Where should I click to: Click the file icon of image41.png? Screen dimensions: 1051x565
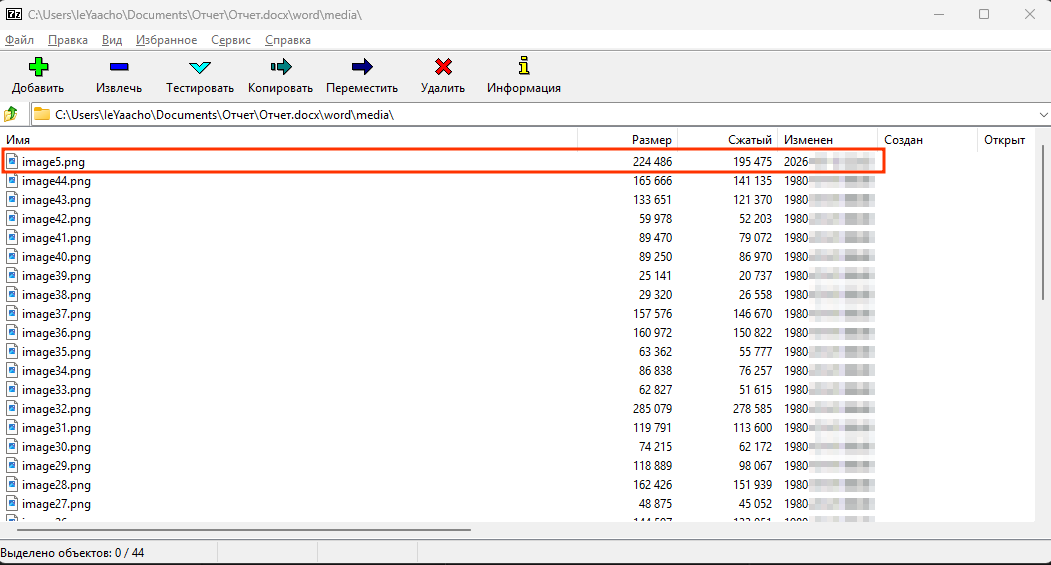point(12,237)
